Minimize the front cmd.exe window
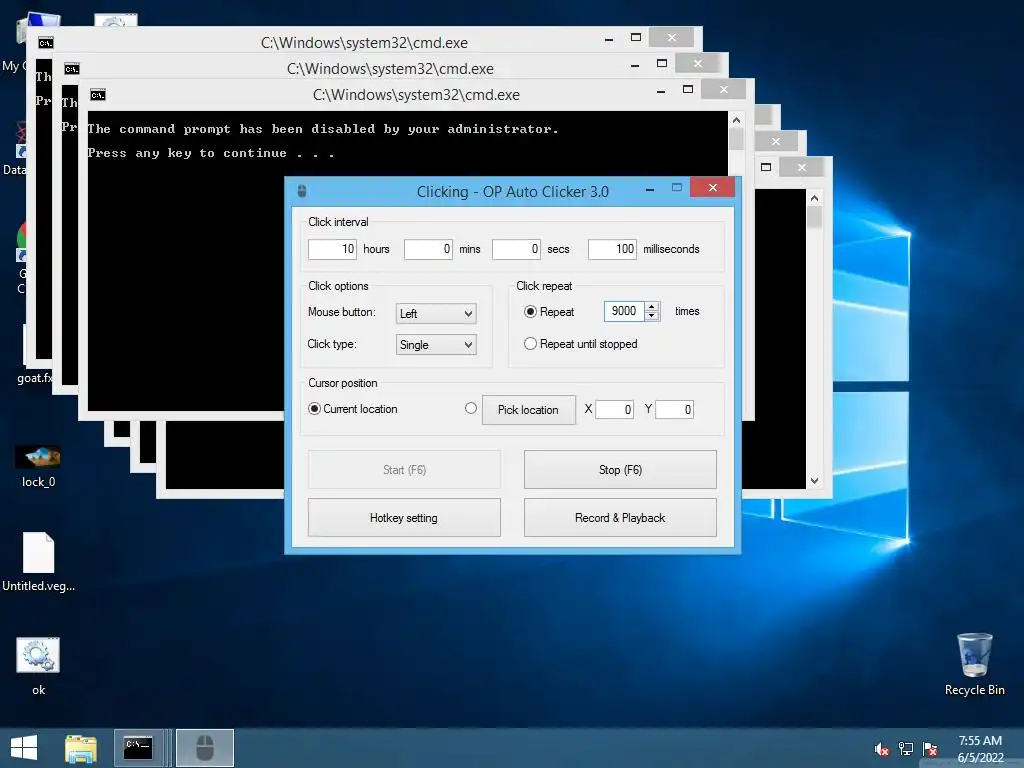The image size is (1024, 768). [x=661, y=91]
